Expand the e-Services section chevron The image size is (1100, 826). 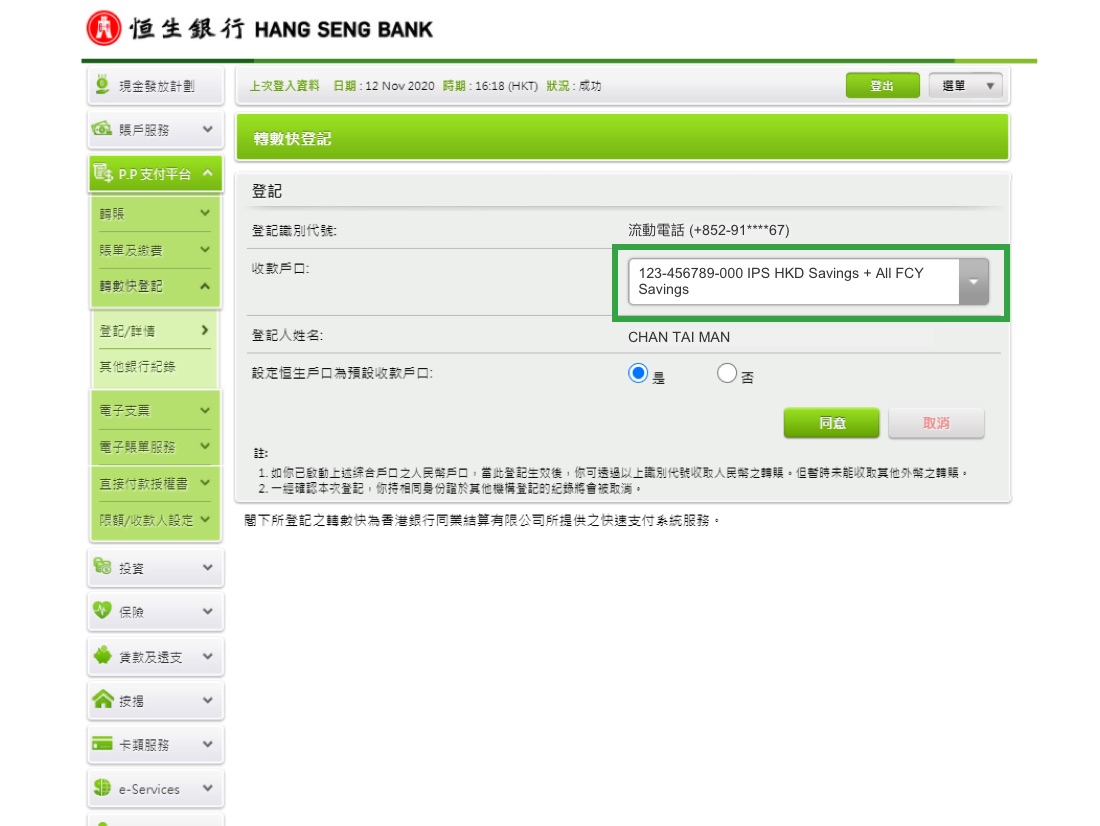(x=208, y=788)
